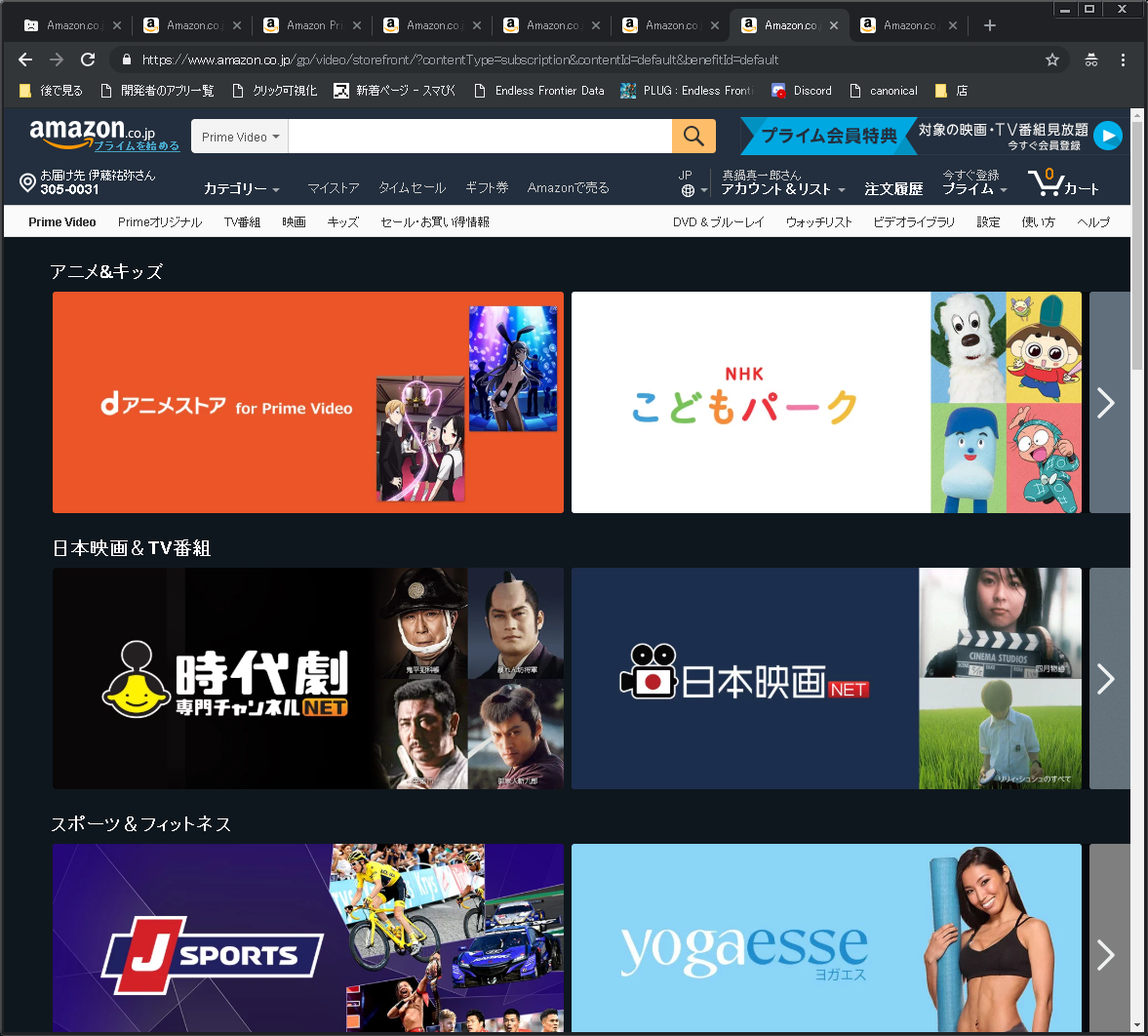Click the browser address bar URL
The width and height of the screenshot is (1148, 1036).
point(459,60)
